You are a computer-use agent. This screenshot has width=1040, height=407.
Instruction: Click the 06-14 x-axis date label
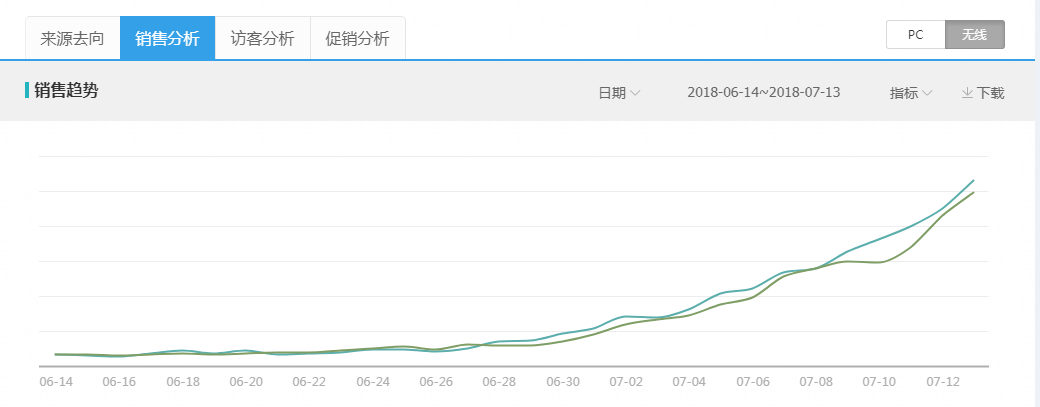tap(55, 382)
